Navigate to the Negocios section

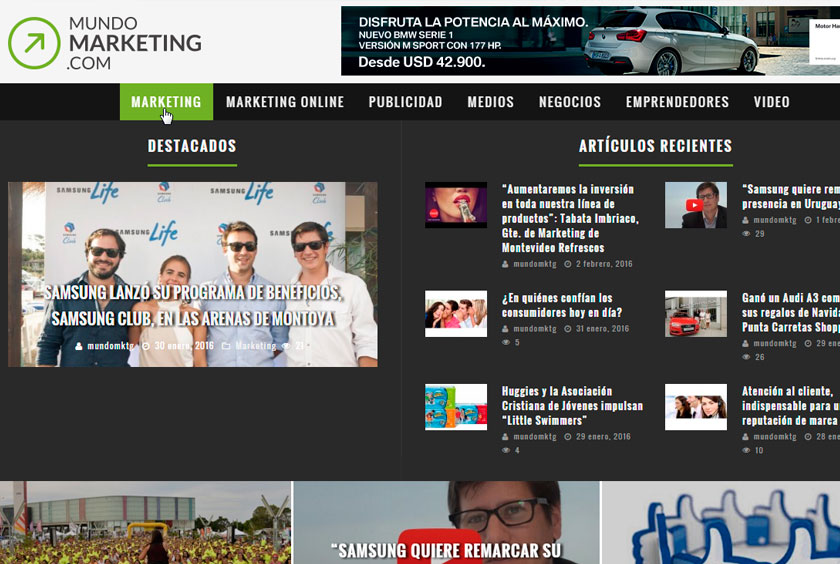pyautogui.click(x=570, y=102)
